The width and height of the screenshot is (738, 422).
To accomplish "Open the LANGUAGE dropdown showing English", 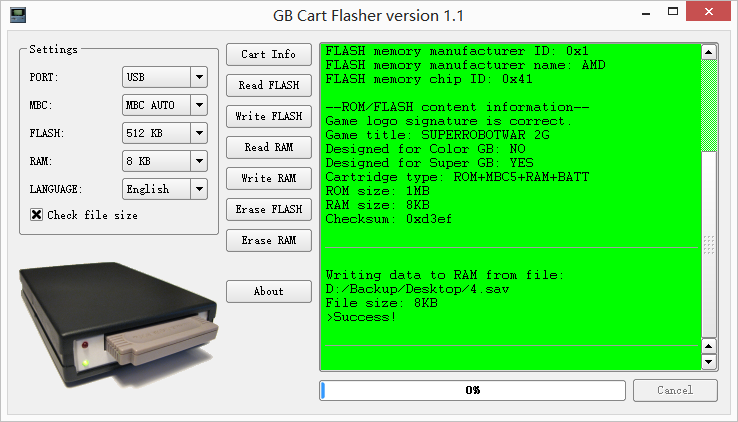I will [x=164, y=189].
